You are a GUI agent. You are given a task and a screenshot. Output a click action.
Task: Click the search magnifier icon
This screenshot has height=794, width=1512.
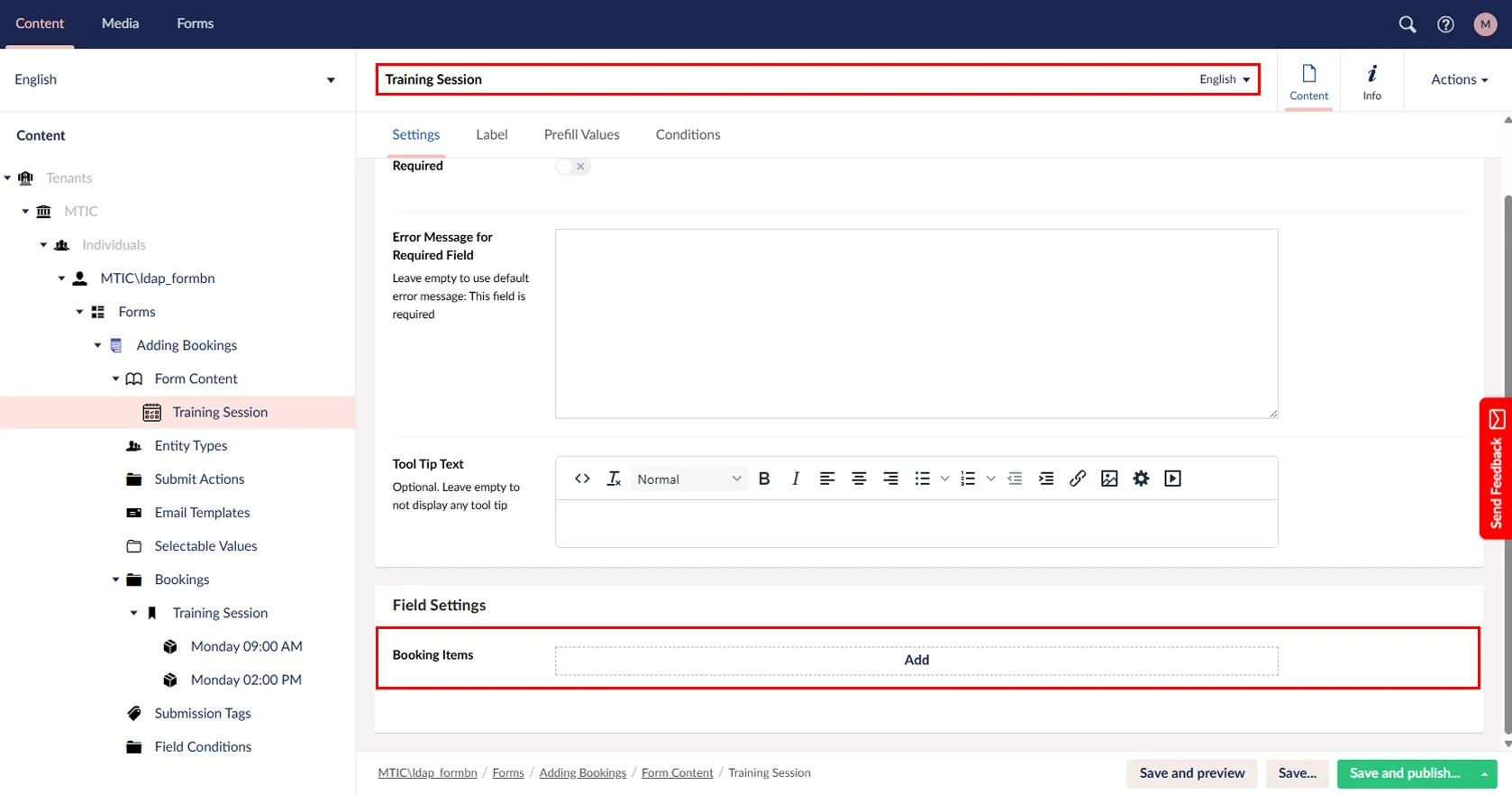1407,24
